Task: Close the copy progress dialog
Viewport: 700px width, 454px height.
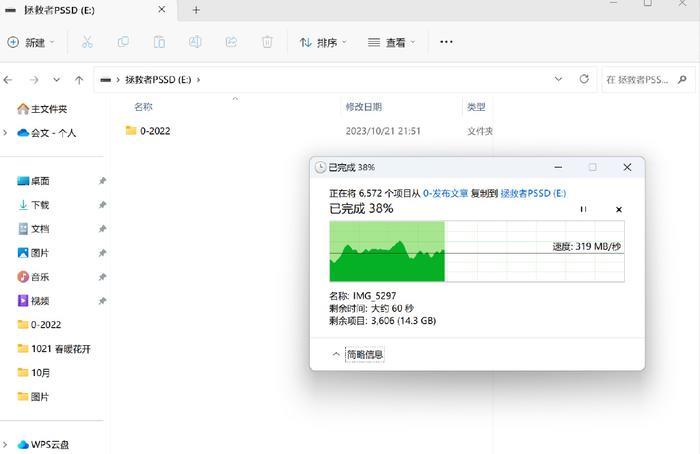Action: pos(627,167)
